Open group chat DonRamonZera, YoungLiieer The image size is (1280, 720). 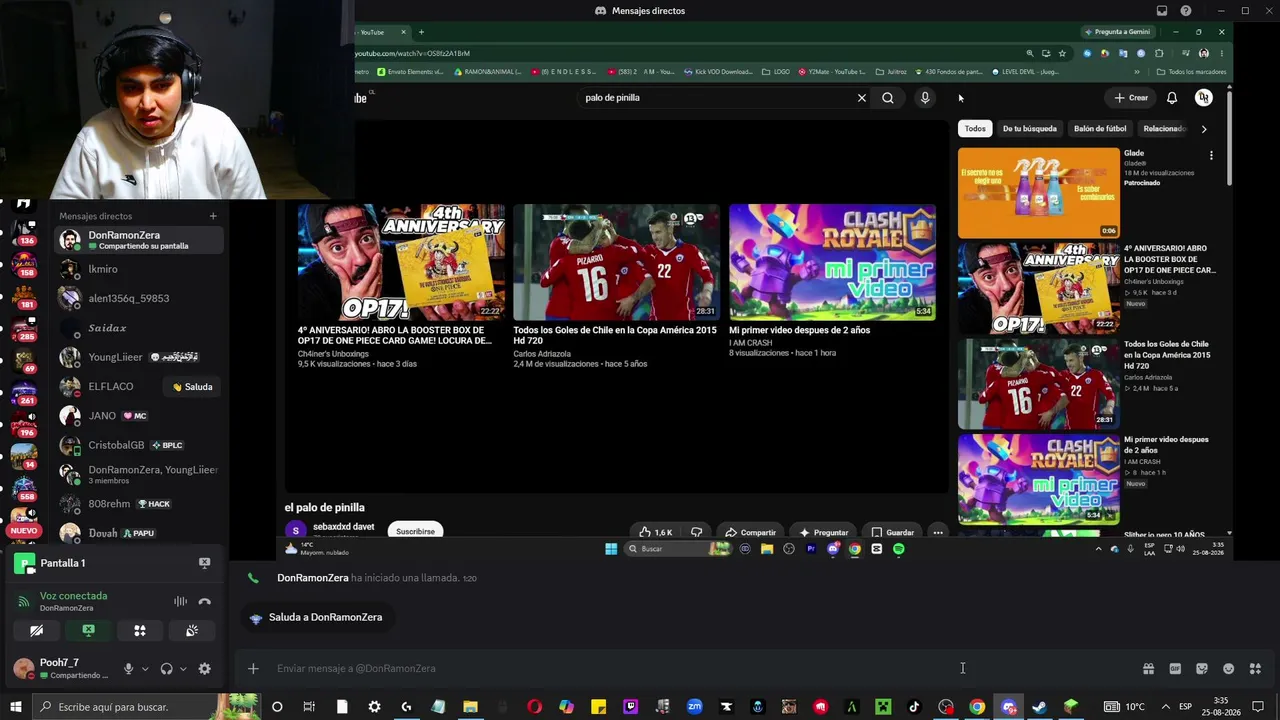tap(139, 474)
